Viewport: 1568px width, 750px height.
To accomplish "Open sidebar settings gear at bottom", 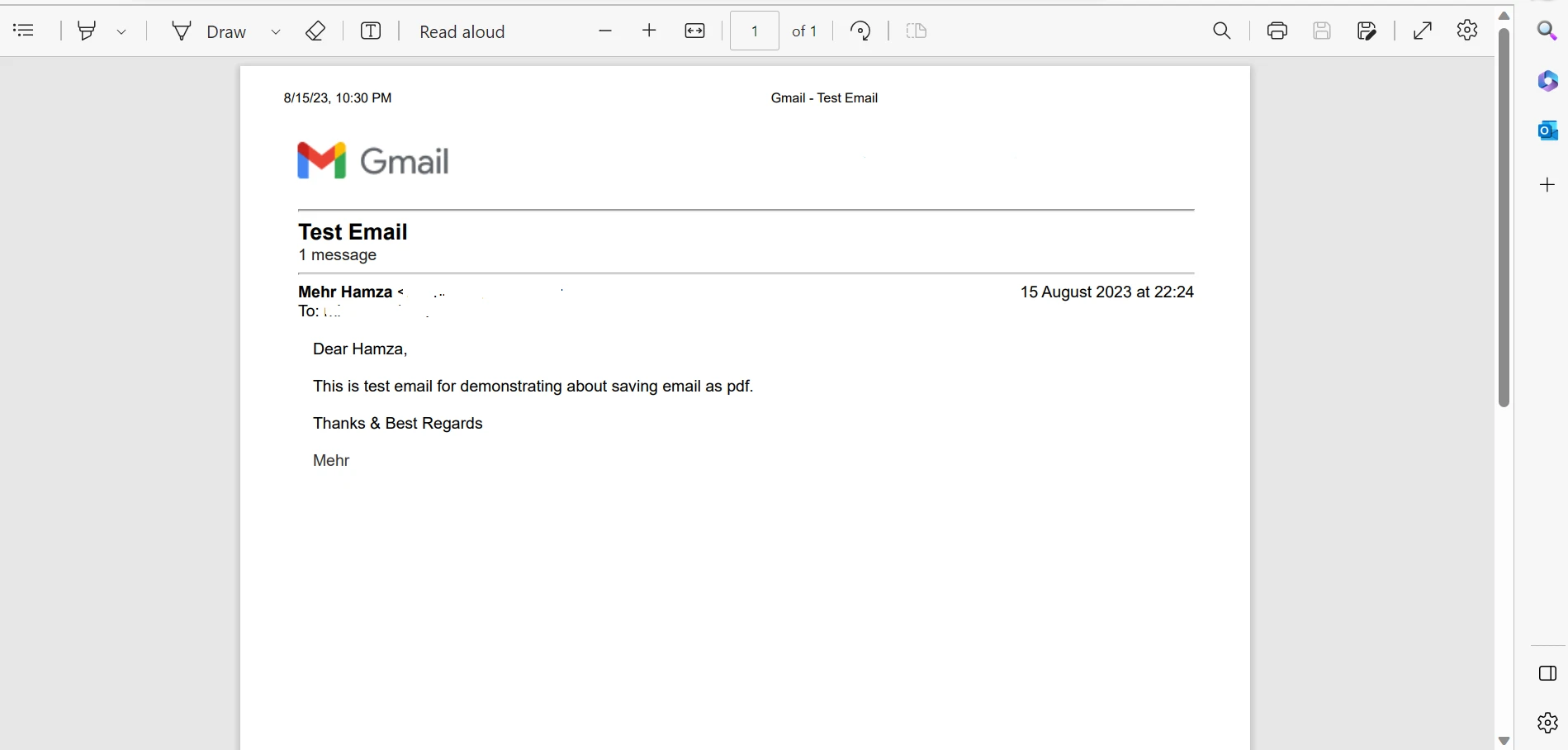I will 1548,723.
